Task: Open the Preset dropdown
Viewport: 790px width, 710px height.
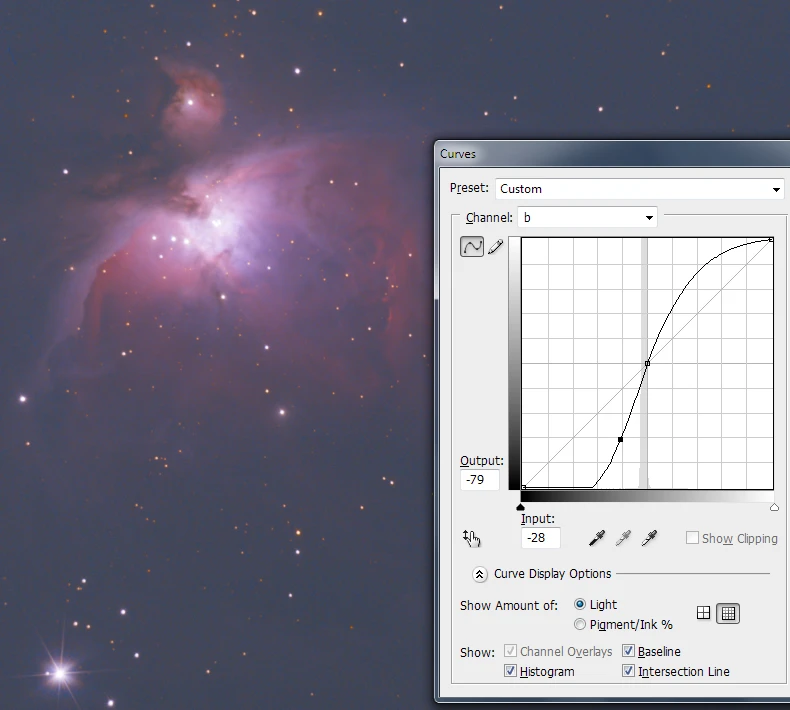Action: 640,189
